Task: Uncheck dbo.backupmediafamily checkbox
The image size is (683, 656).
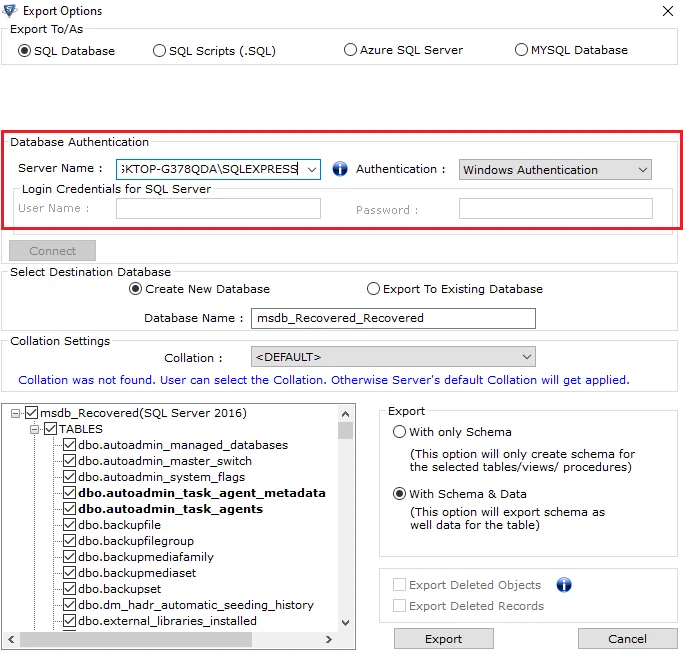Action: tap(69, 556)
